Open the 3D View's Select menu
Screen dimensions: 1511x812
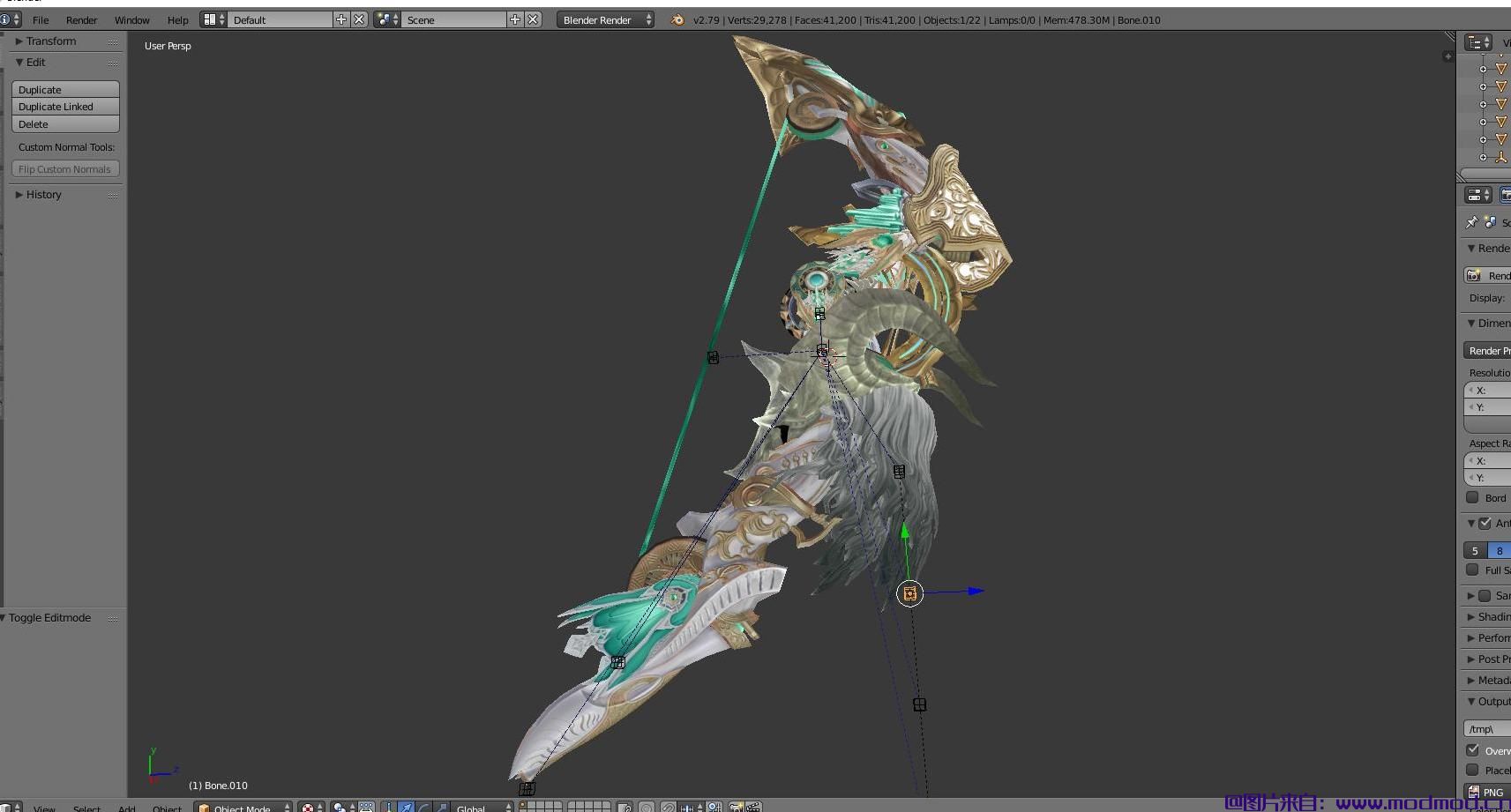(86, 808)
